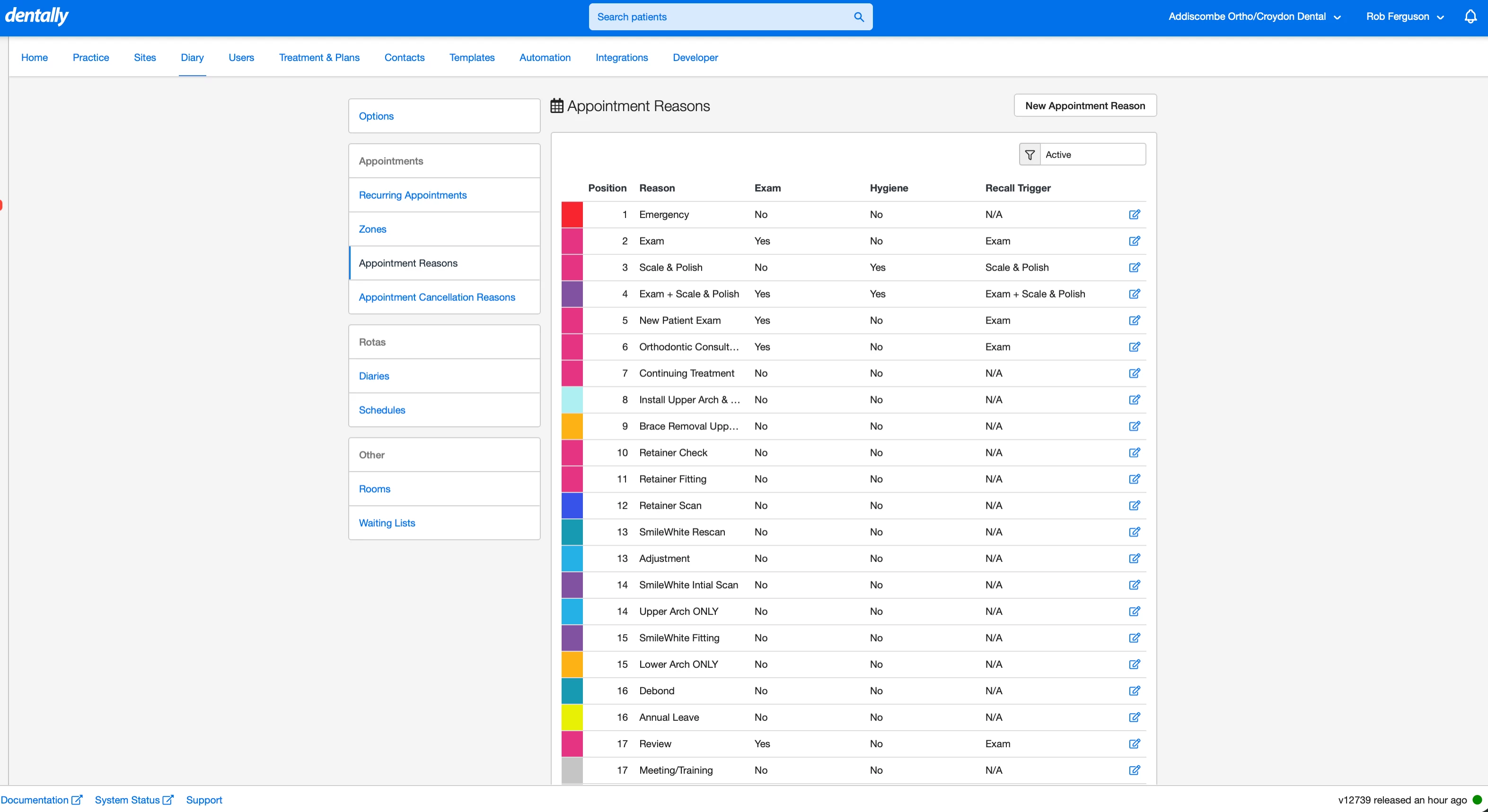Edit the Debond appointment reason
The height and width of the screenshot is (812, 1488).
point(1134,691)
